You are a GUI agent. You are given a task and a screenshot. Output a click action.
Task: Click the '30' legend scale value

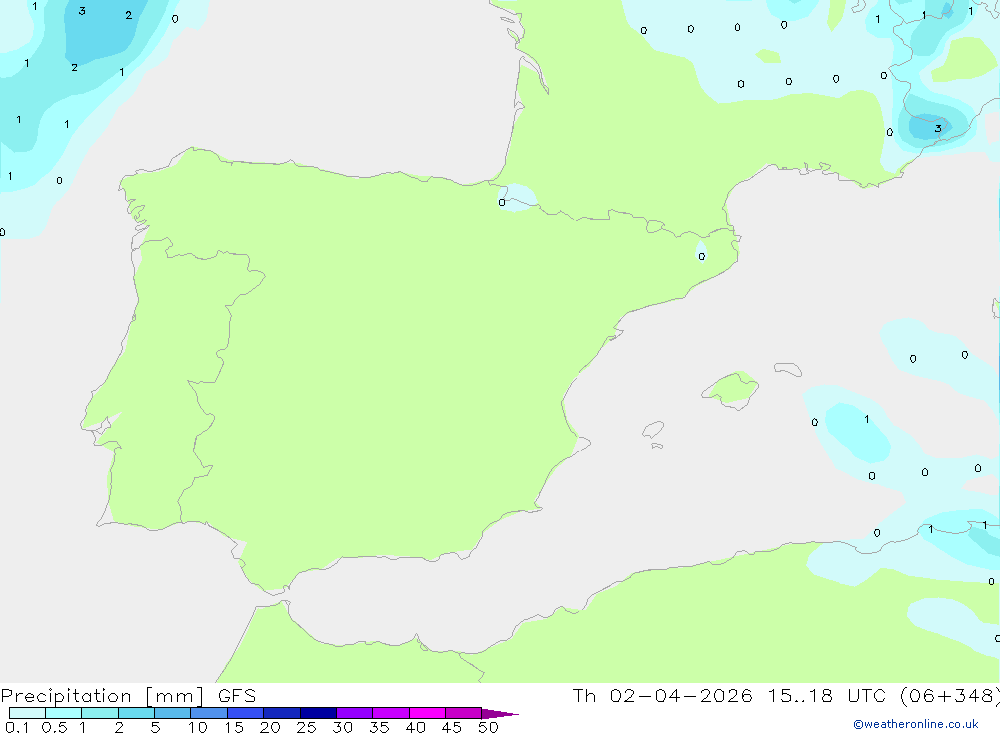tap(342, 727)
